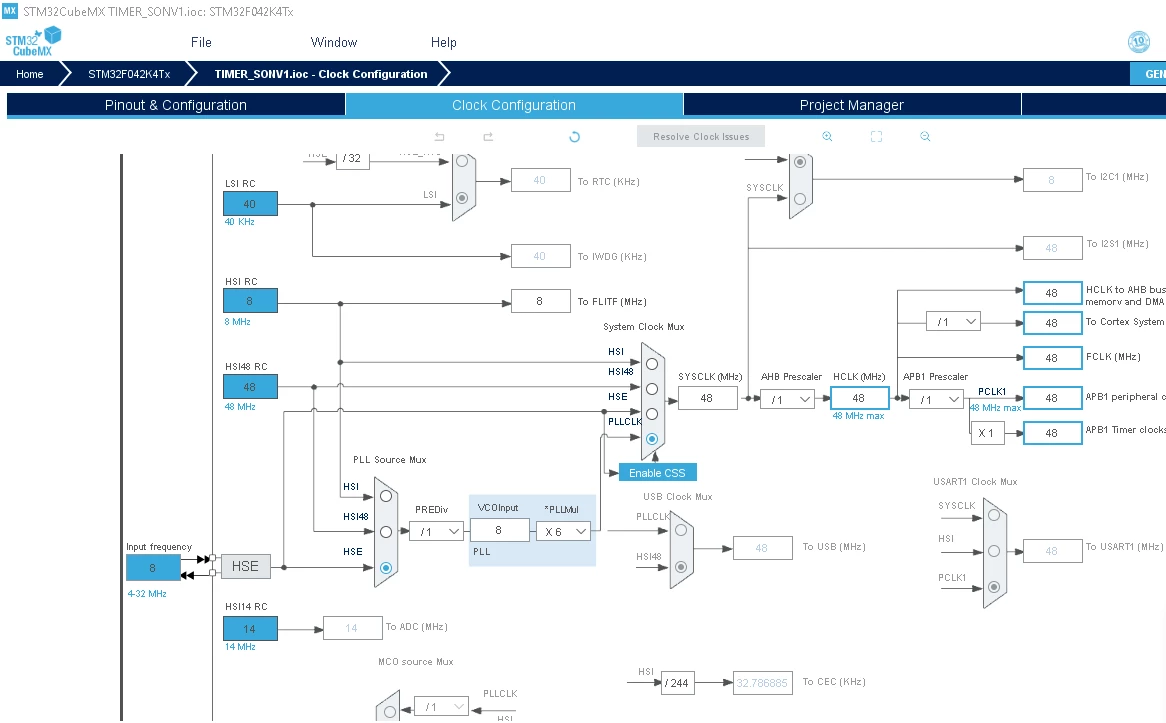Click the undo arrow icon in toolbar
This screenshot has width=1166, height=723.
pyautogui.click(x=439, y=137)
